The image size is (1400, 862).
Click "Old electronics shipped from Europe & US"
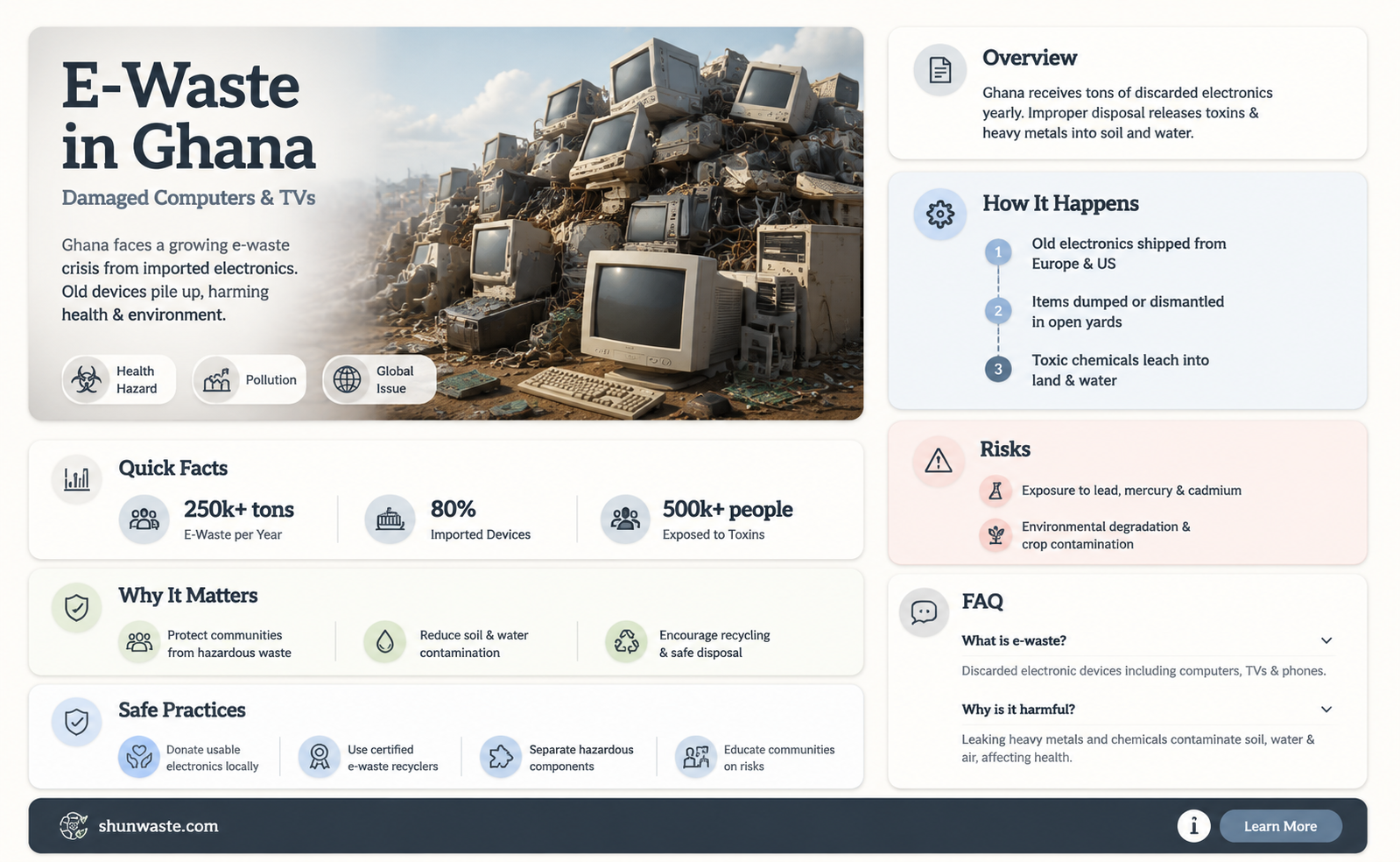tap(1129, 253)
